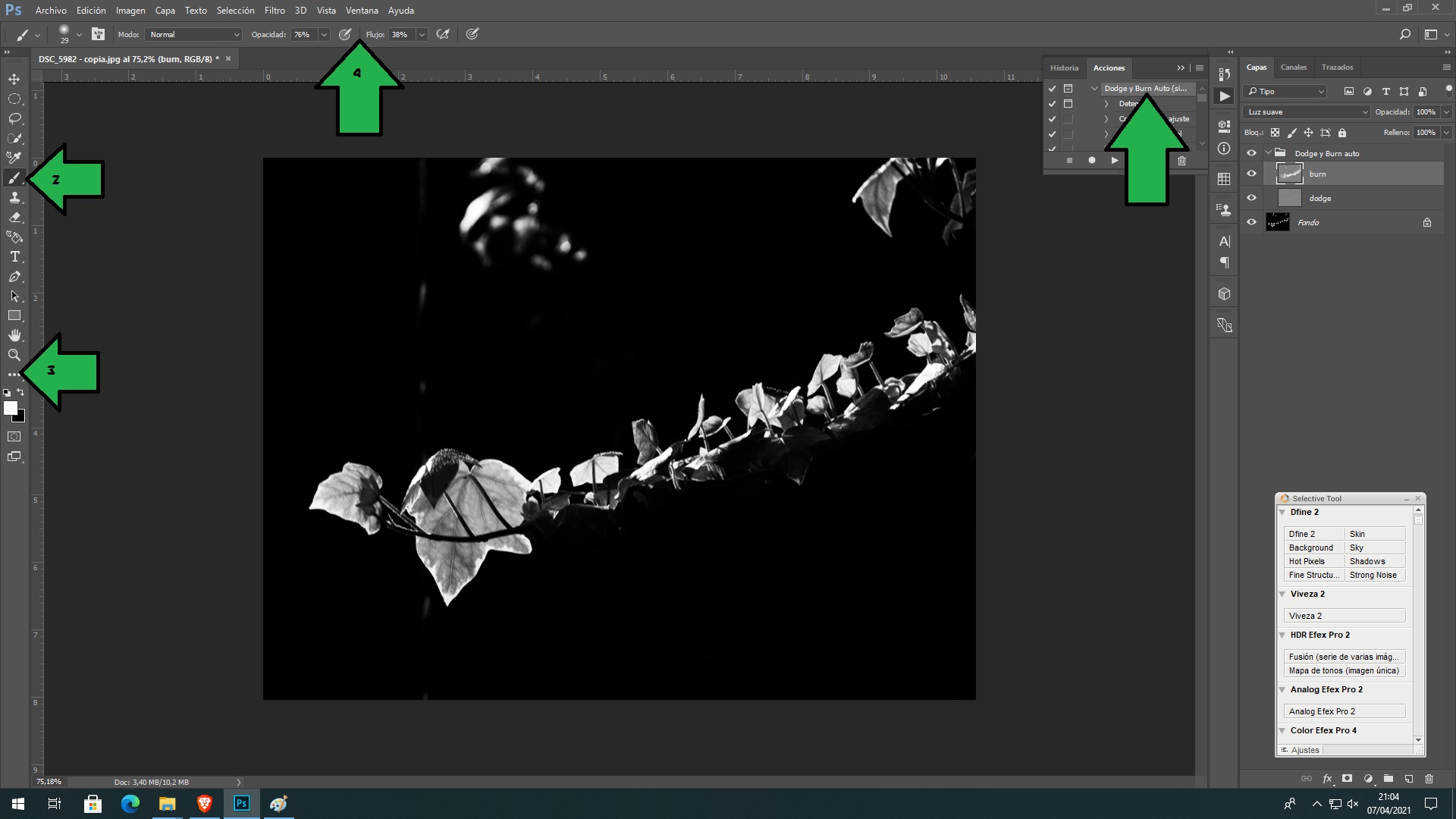The image size is (1456, 819).
Task: Add a layer style fx
Action: (x=1327, y=779)
